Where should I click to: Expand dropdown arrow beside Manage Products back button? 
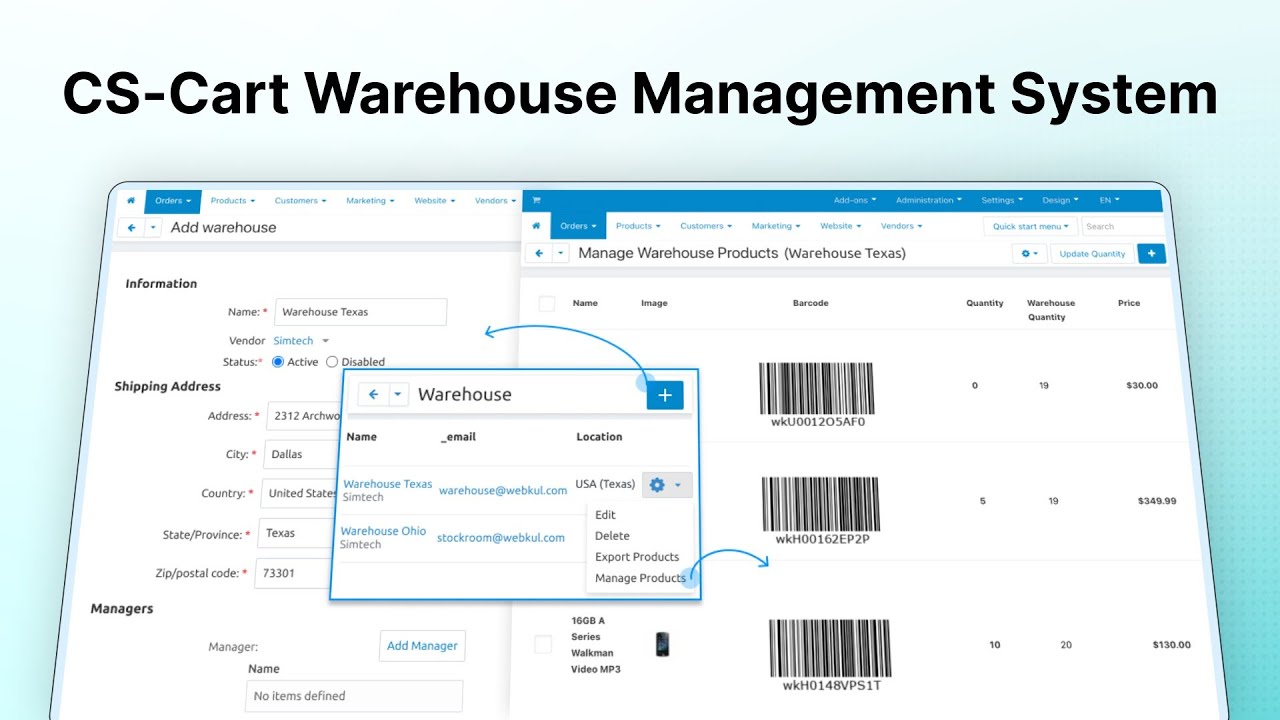[x=561, y=253]
